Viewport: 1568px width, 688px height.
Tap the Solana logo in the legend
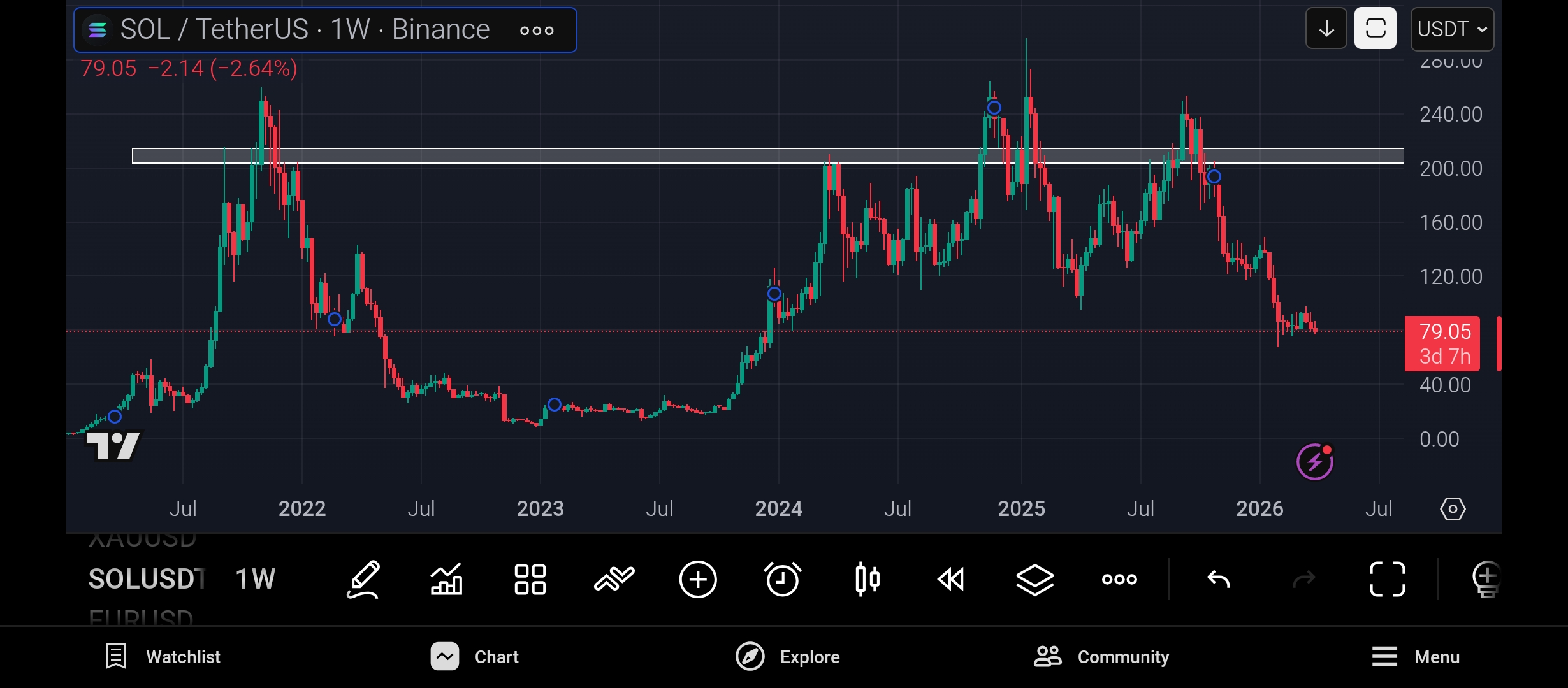tap(98, 29)
